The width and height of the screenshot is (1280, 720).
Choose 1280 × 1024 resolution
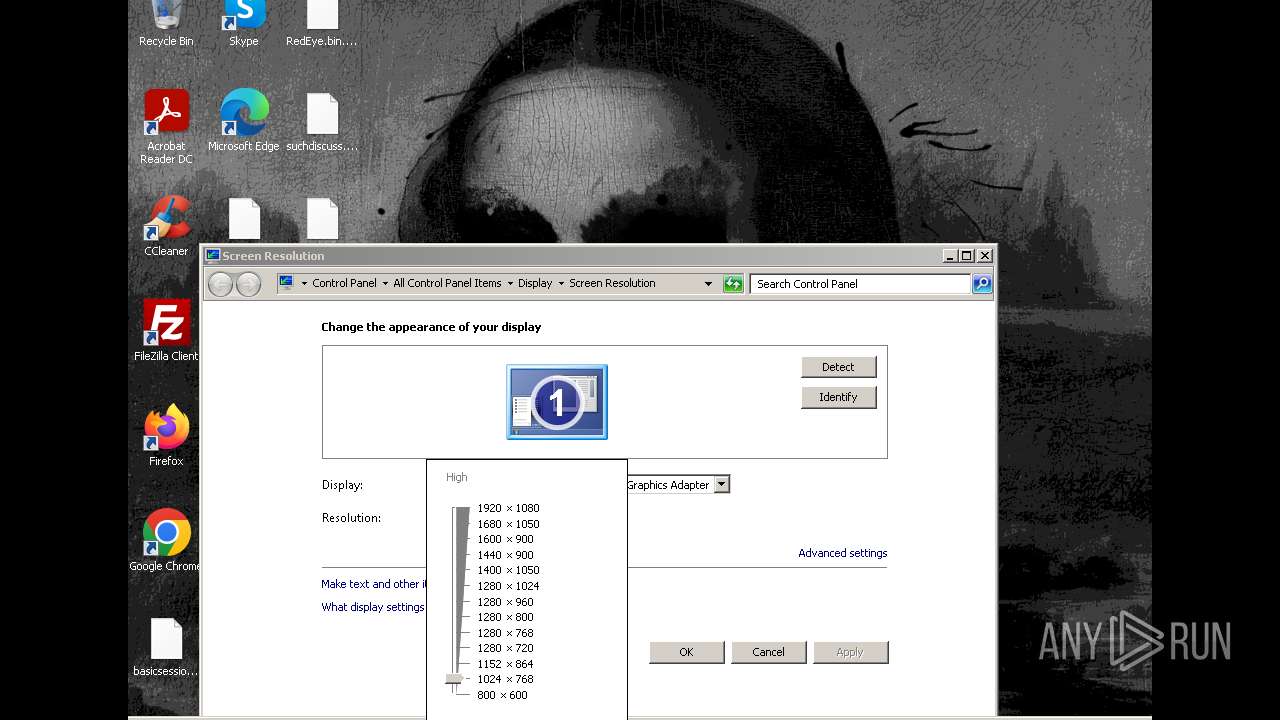click(508, 586)
